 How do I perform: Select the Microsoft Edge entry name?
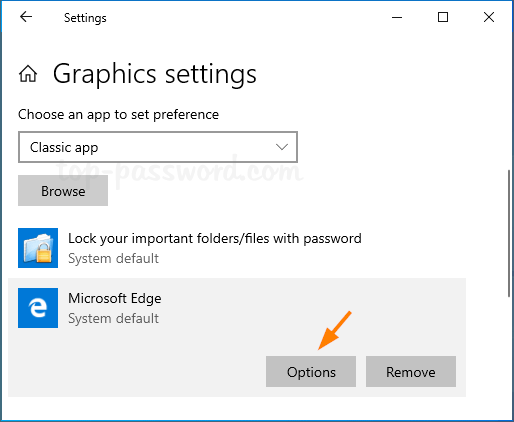point(115,298)
